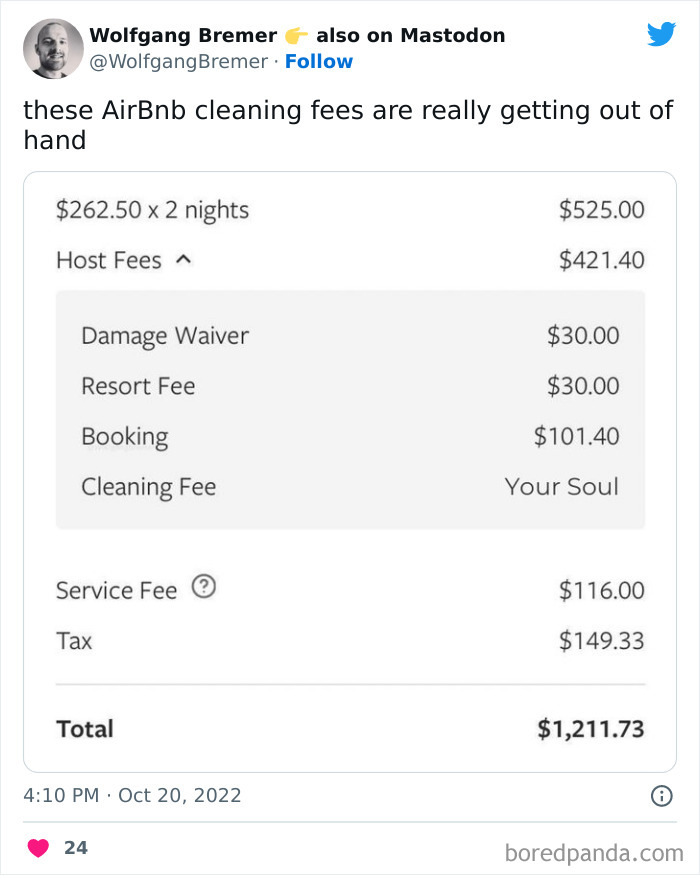Click the bird logo to open Twitter home

662,34
